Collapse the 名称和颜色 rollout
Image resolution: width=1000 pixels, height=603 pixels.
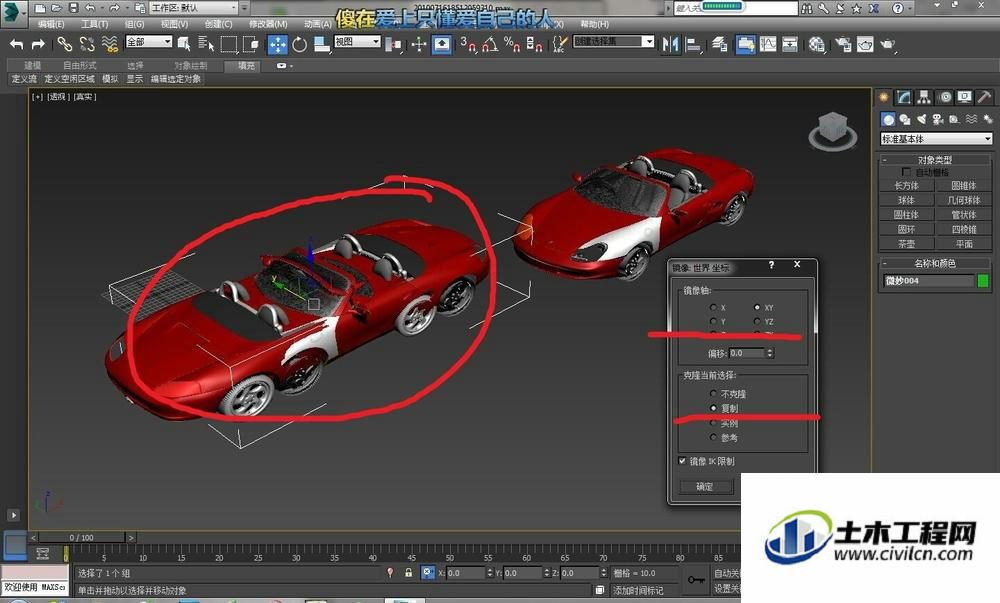click(936, 263)
